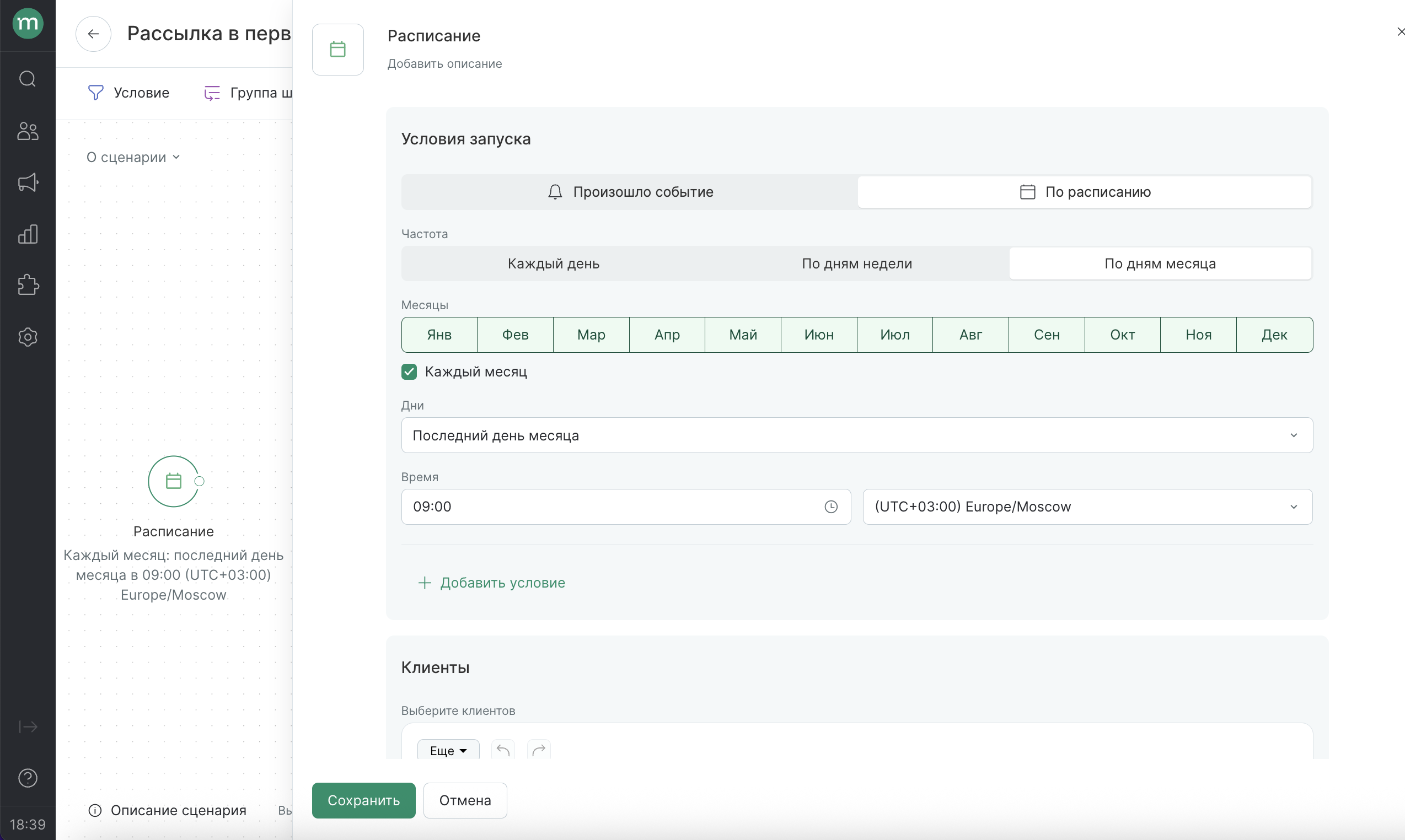Image resolution: width=1405 pixels, height=840 pixels.
Task: Click the Условия запуска heading
Action: (x=465, y=139)
